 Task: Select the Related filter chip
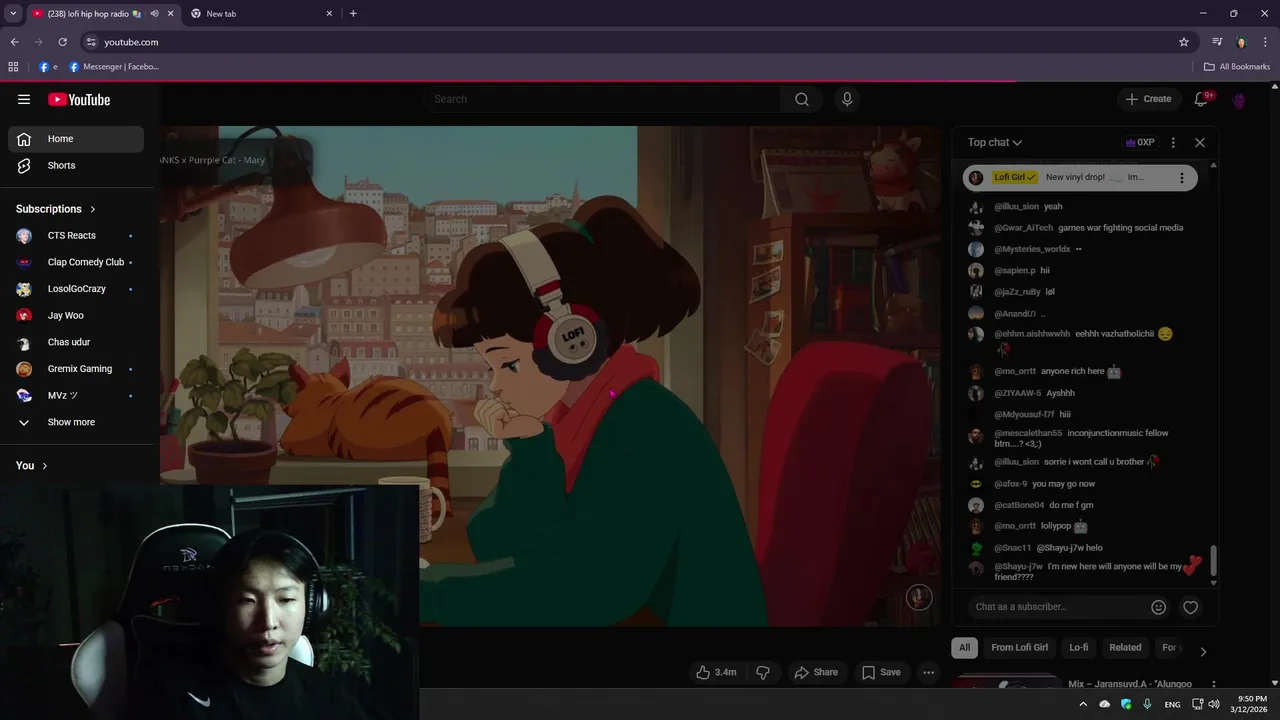coord(1125,647)
